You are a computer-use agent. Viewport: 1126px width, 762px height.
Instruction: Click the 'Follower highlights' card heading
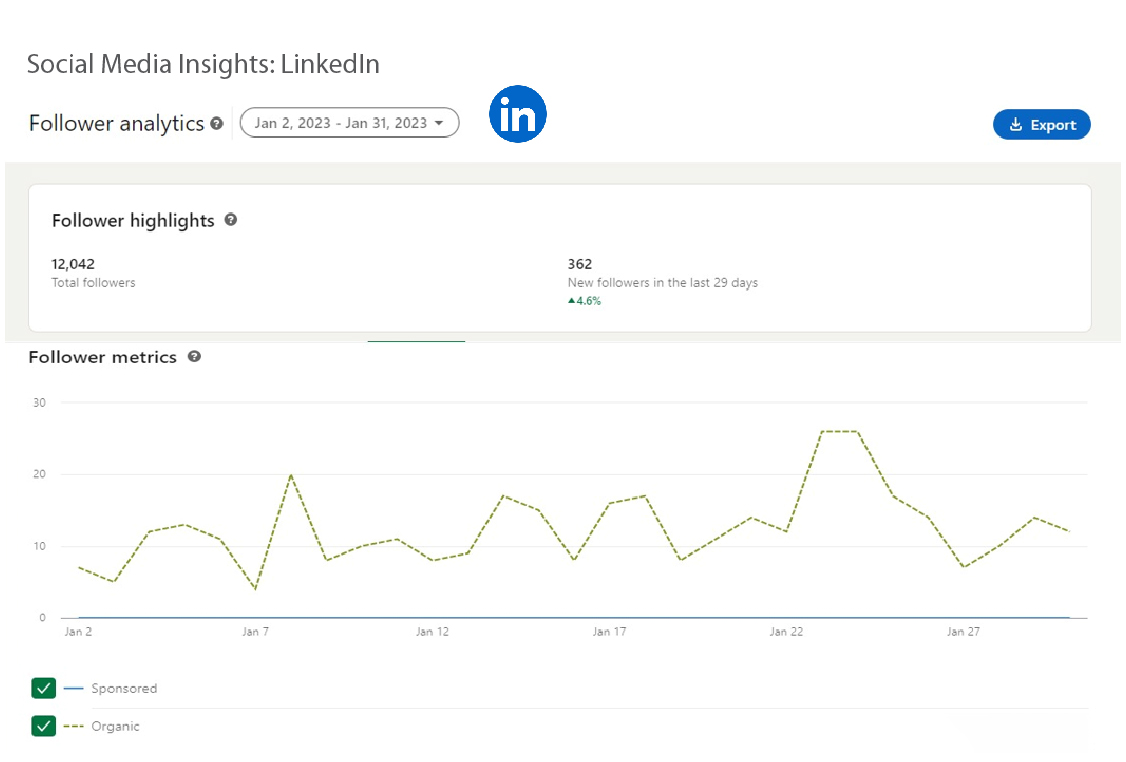coord(134,220)
